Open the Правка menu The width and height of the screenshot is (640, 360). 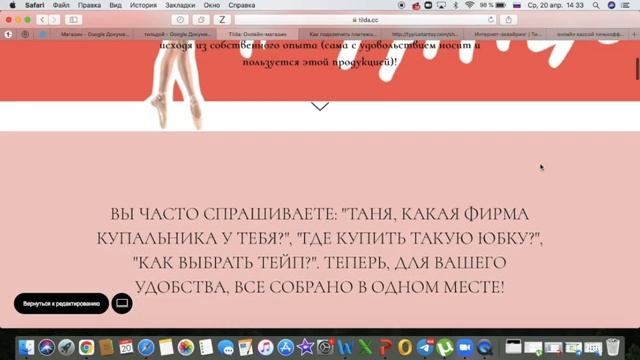click(x=89, y=5)
